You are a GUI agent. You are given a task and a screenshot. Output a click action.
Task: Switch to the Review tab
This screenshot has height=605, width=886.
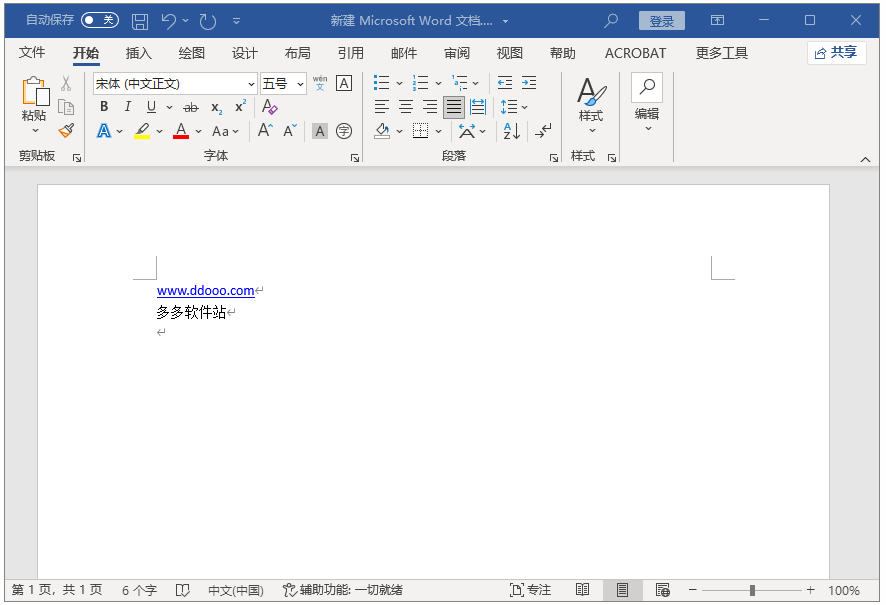457,53
